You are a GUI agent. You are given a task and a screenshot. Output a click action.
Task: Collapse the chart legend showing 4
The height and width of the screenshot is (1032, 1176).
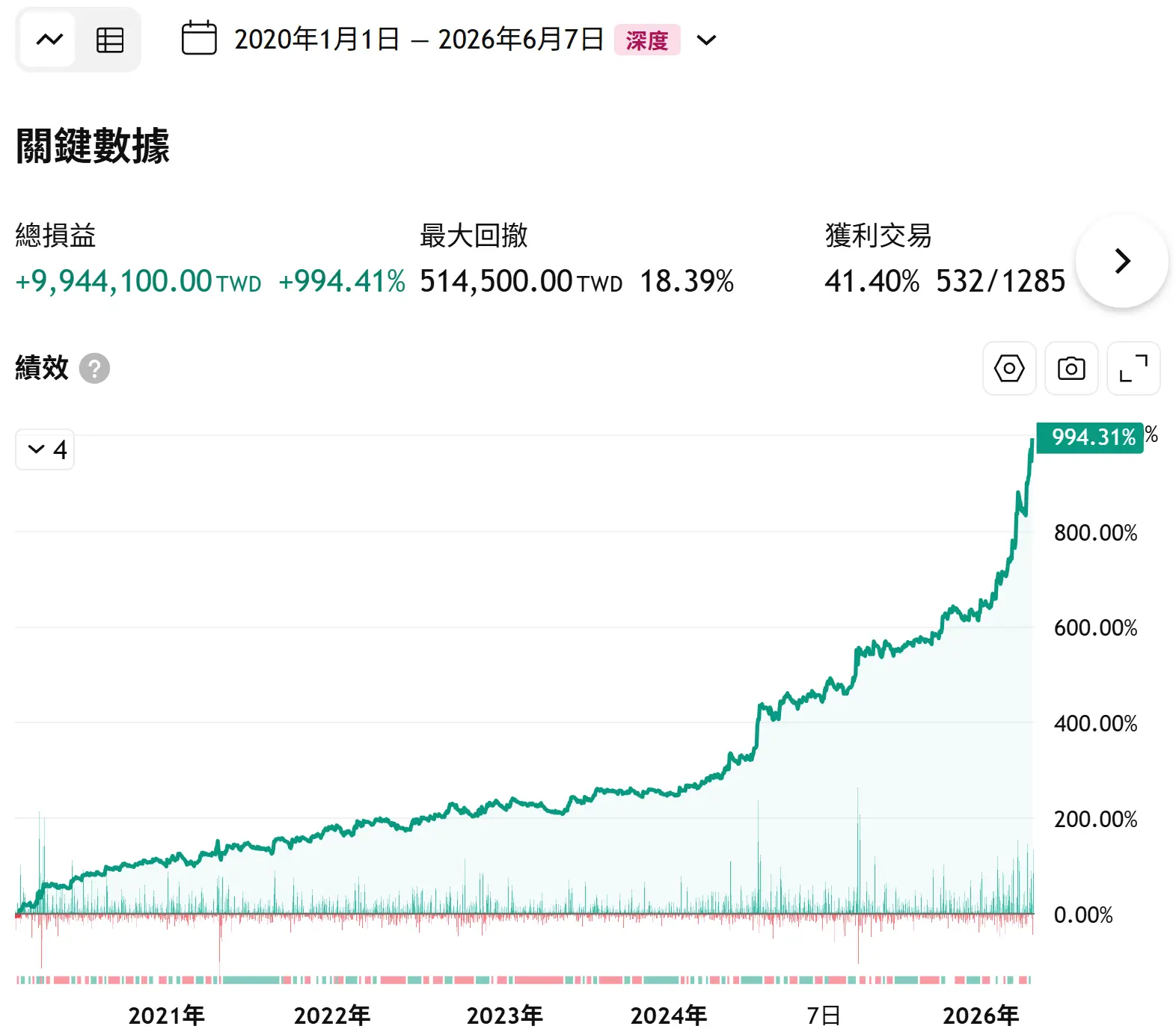[45, 449]
